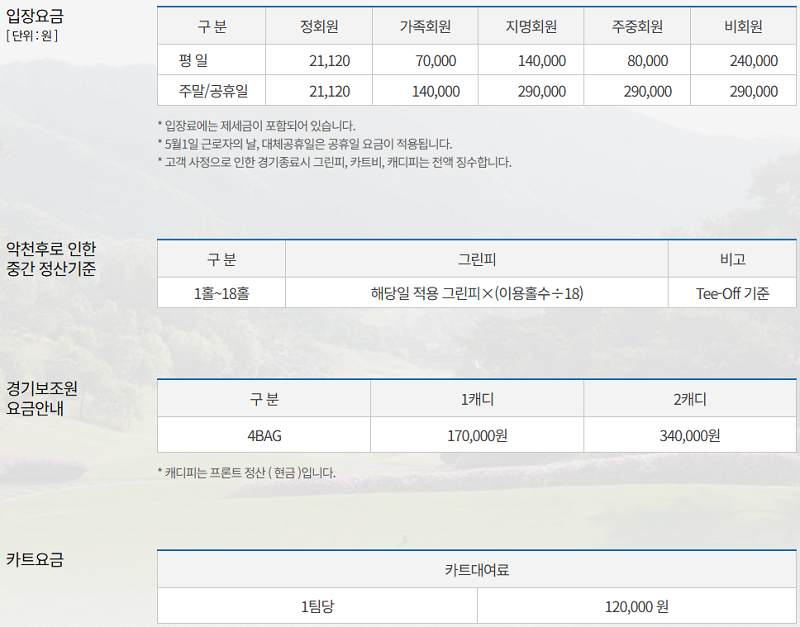800x627 pixels.
Task: Click the 340,000원 2캐디 fee
Action: pyautogui.click(x=690, y=435)
